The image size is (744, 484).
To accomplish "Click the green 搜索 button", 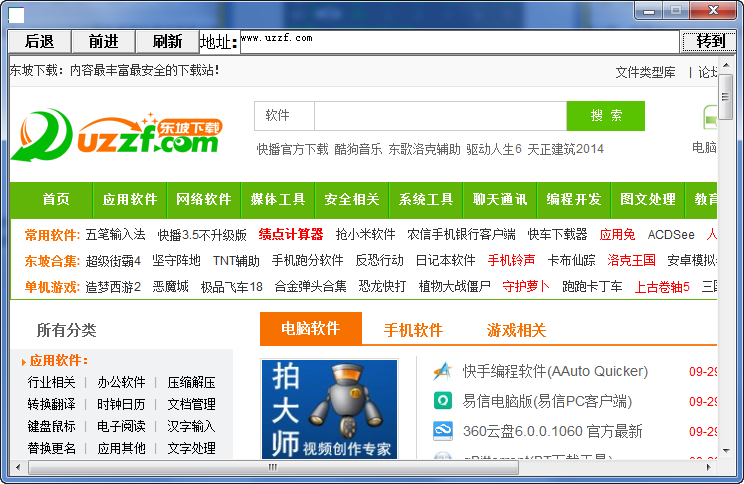I will [x=606, y=116].
